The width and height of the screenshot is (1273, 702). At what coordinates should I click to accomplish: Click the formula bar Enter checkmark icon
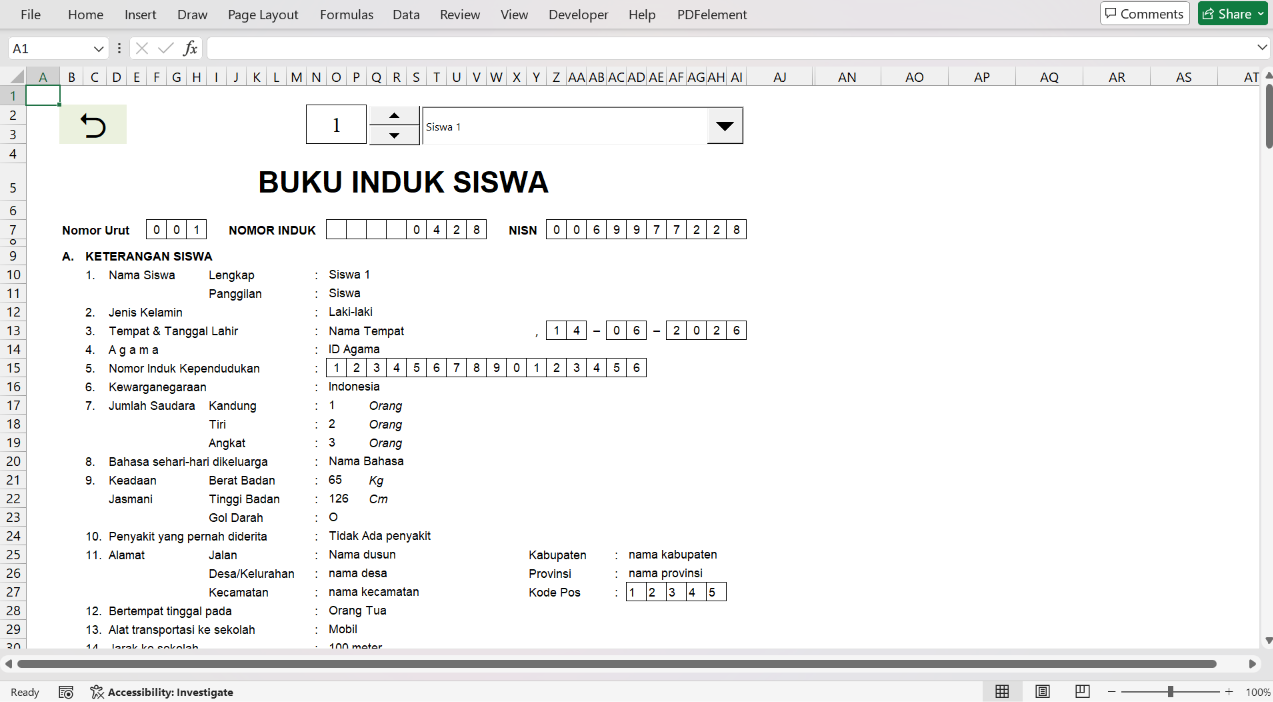click(x=166, y=48)
